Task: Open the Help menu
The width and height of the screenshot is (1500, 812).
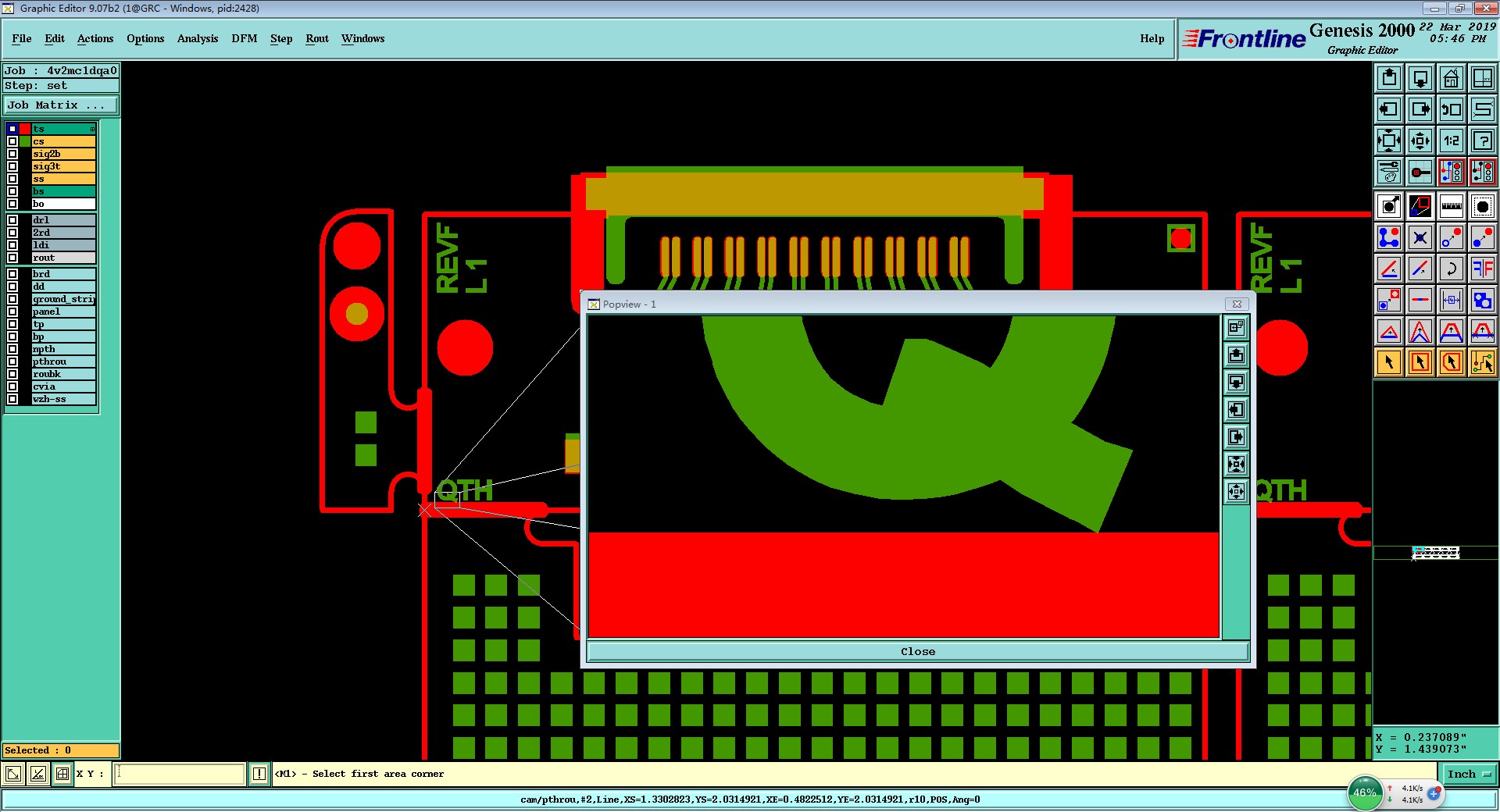Action: [x=1152, y=38]
